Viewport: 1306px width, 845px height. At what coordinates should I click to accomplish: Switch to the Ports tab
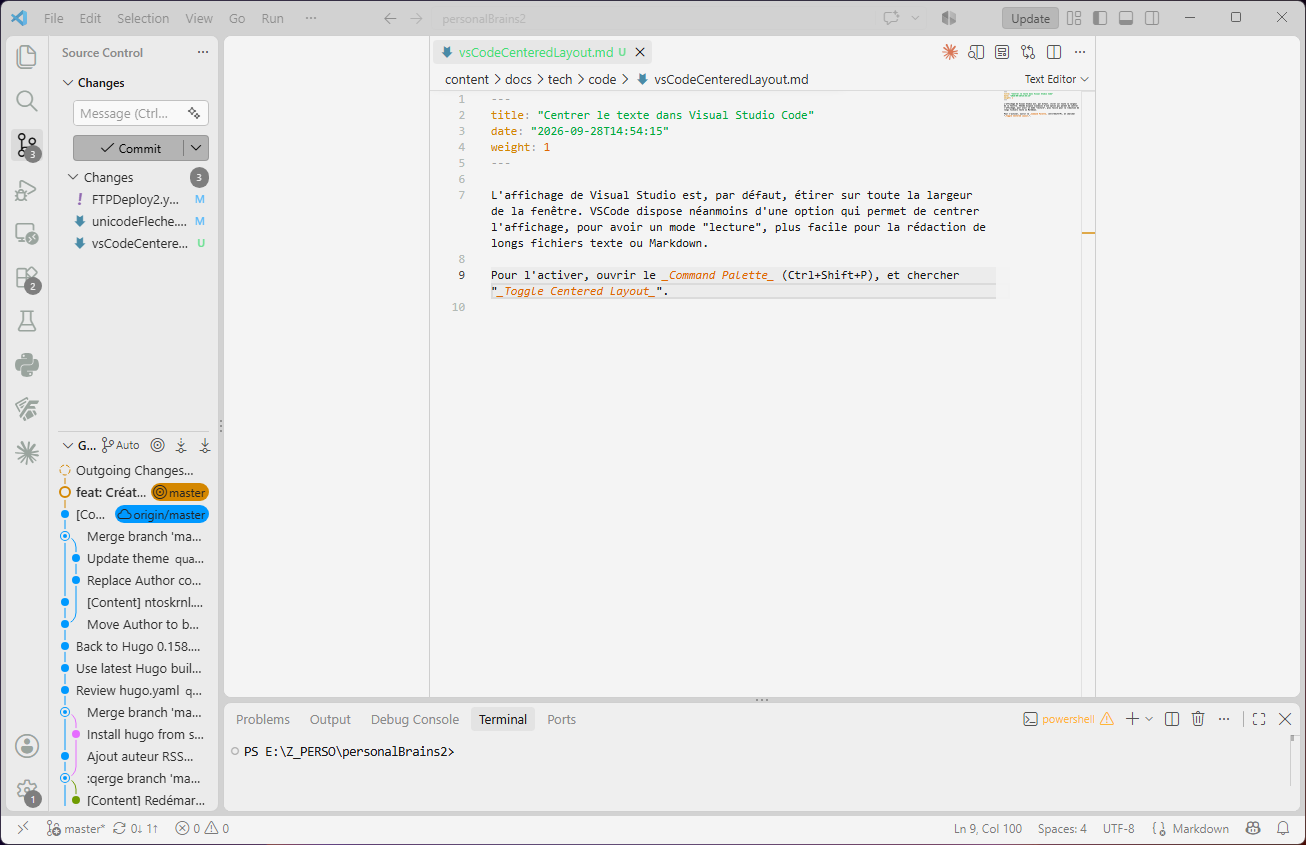[561, 719]
